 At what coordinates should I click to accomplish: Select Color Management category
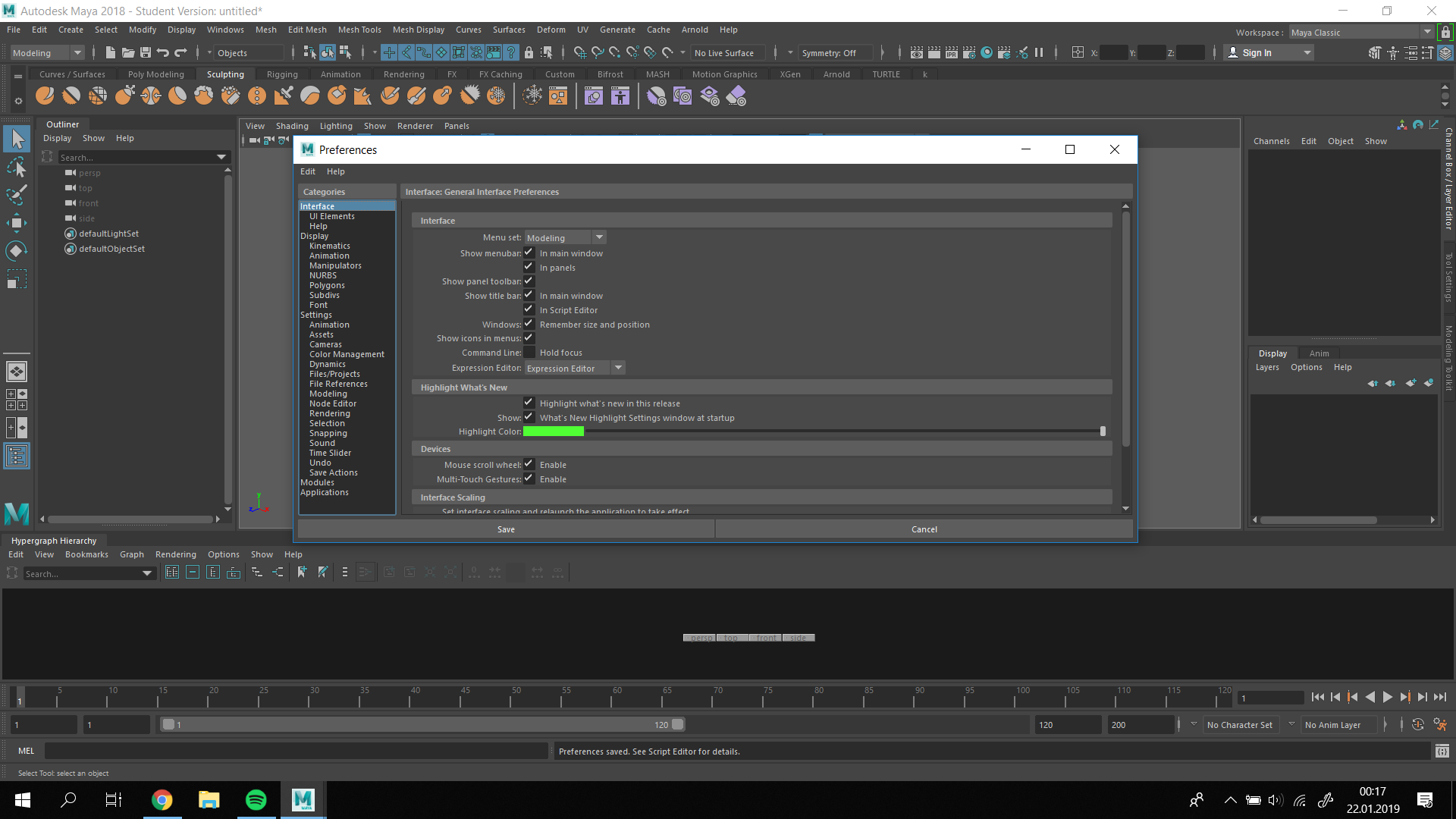coord(347,354)
